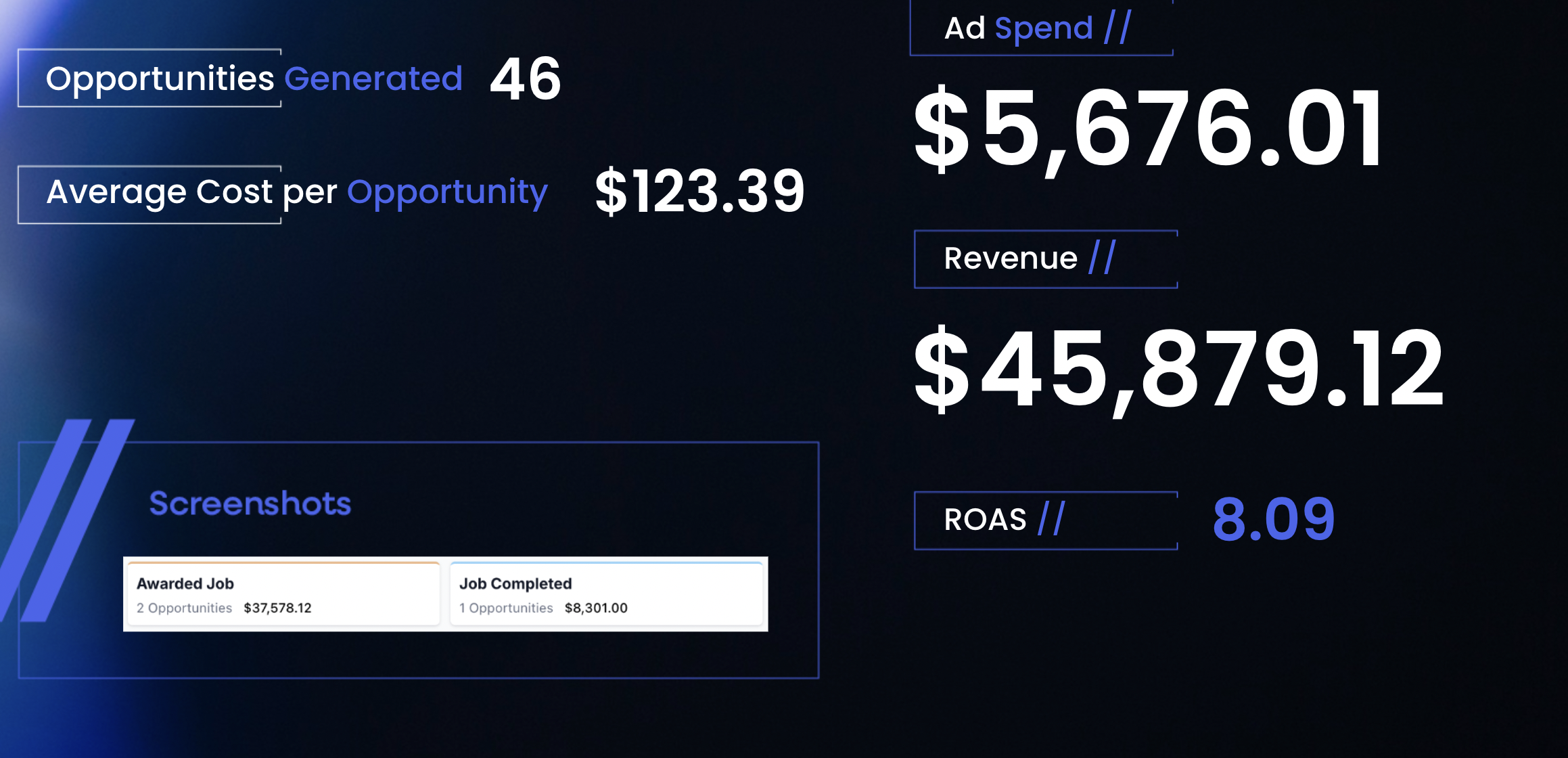
Task: Click the Ad Spend label box
Action: [1042, 28]
